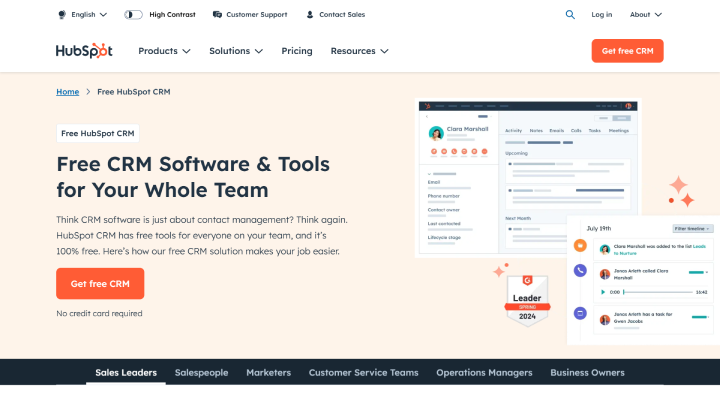
Task: Expand the Resources menu
Action: point(359,51)
